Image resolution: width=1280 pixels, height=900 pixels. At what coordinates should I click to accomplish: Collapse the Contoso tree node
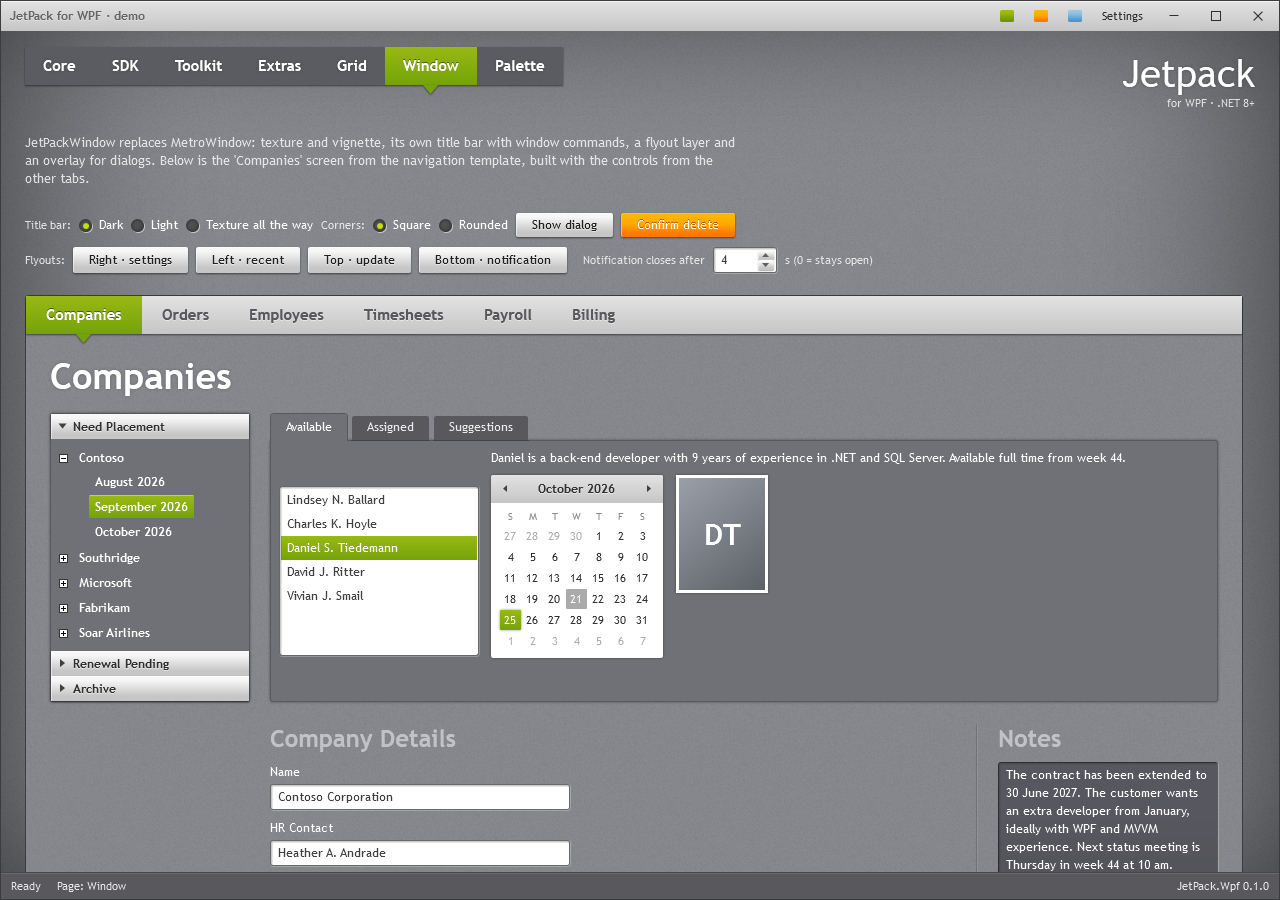coord(64,458)
